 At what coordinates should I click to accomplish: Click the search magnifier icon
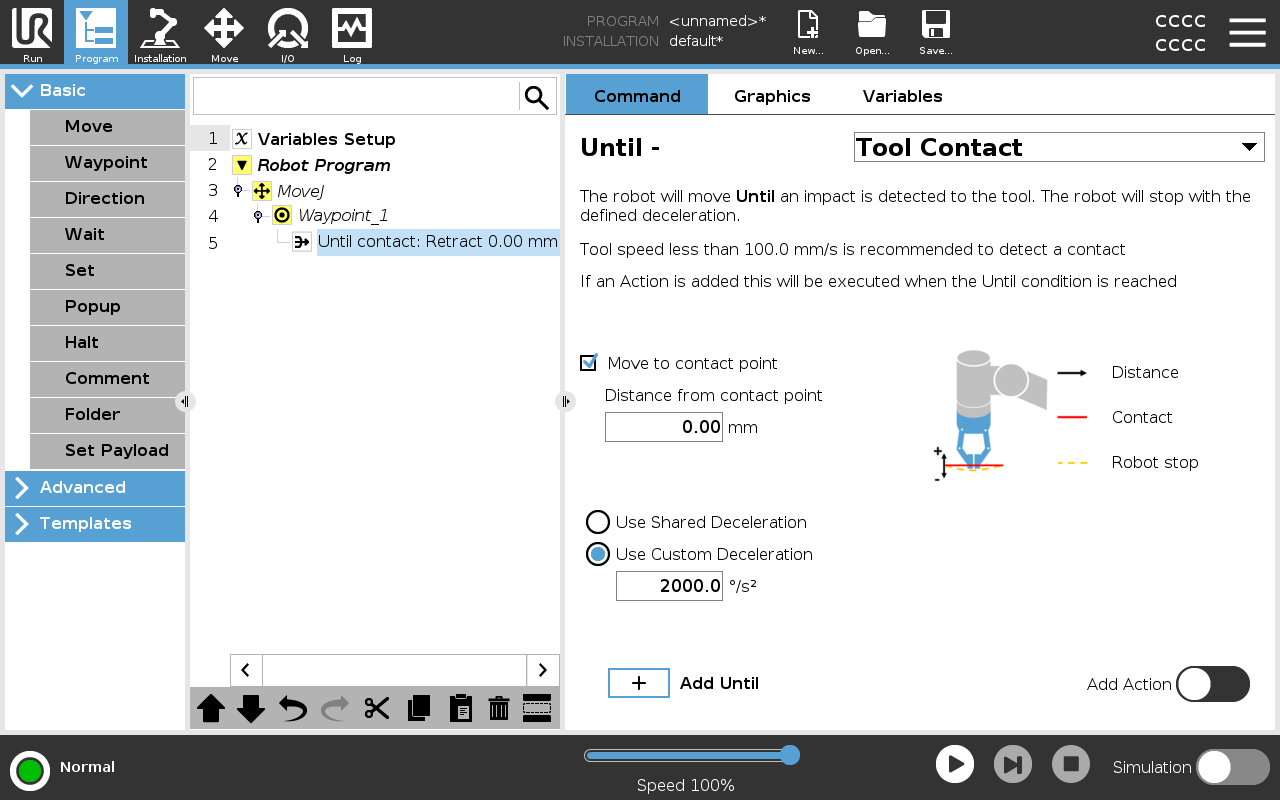pyautogui.click(x=537, y=97)
